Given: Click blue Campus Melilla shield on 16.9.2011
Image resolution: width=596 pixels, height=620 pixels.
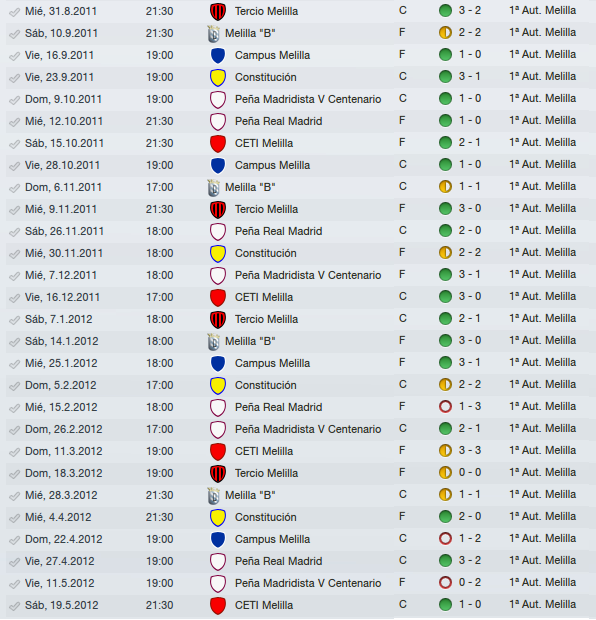Looking at the screenshot, I should [x=218, y=55].
